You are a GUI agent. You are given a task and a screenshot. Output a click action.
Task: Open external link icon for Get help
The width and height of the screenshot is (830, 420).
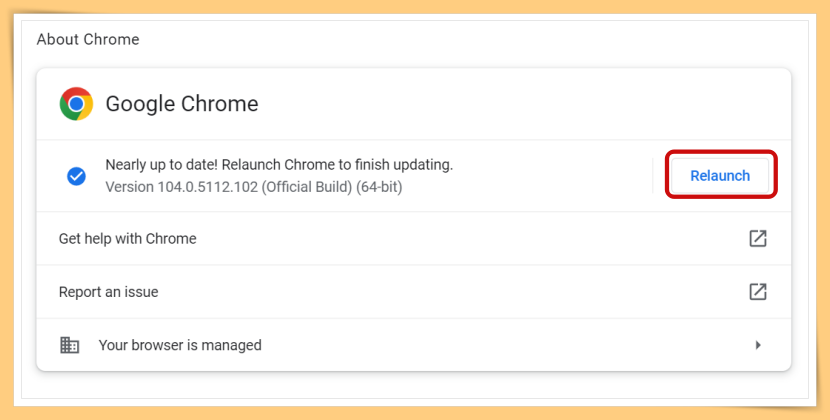(x=757, y=238)
